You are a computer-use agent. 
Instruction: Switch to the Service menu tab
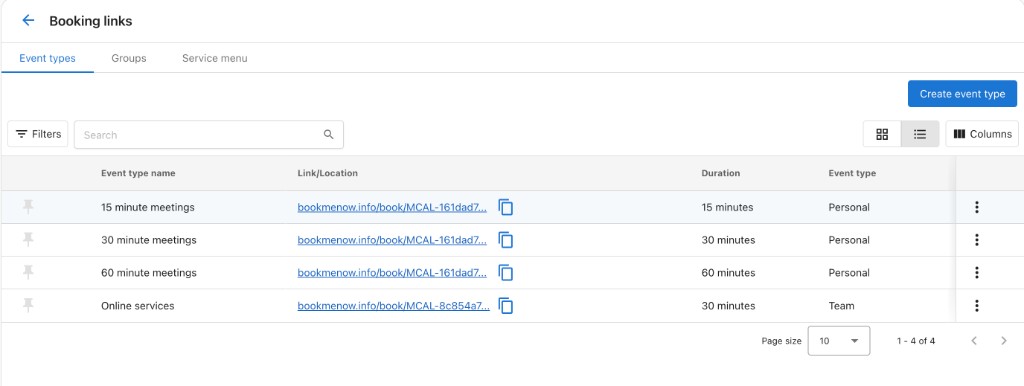click(215, 58)
